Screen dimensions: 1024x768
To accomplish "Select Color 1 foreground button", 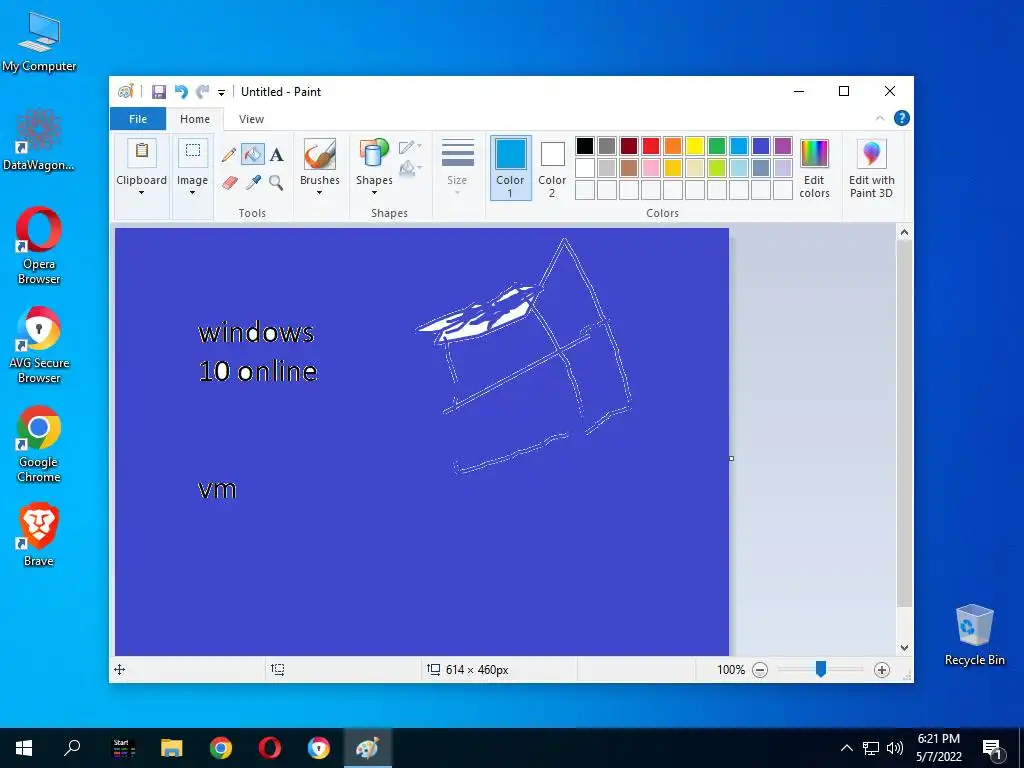I will coord(510,168).
